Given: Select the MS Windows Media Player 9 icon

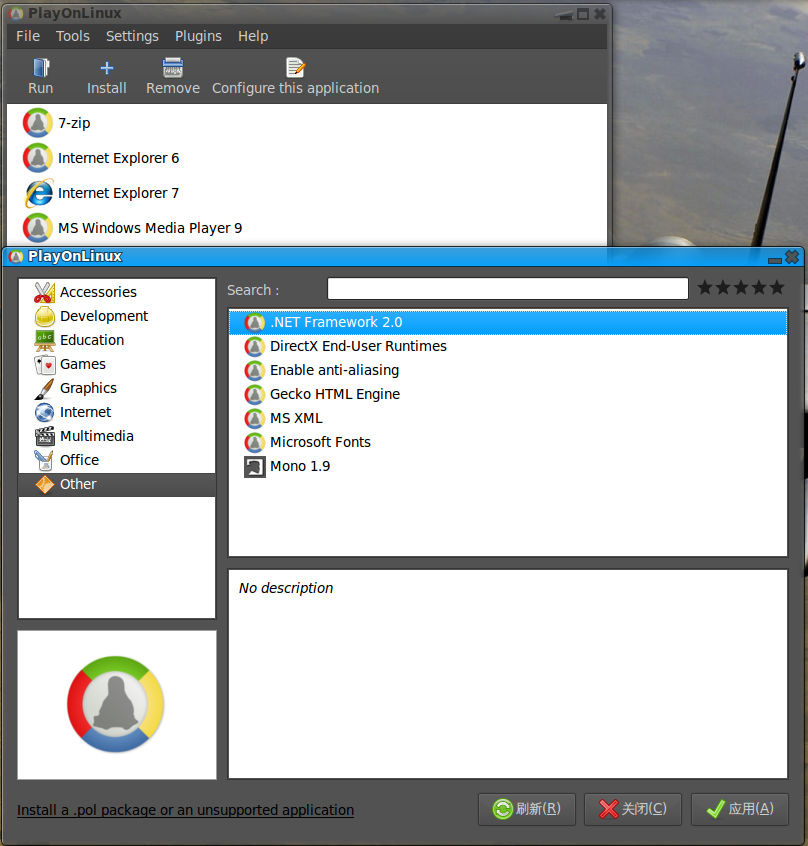Looking at the screenshot, I should coord(38,228).
